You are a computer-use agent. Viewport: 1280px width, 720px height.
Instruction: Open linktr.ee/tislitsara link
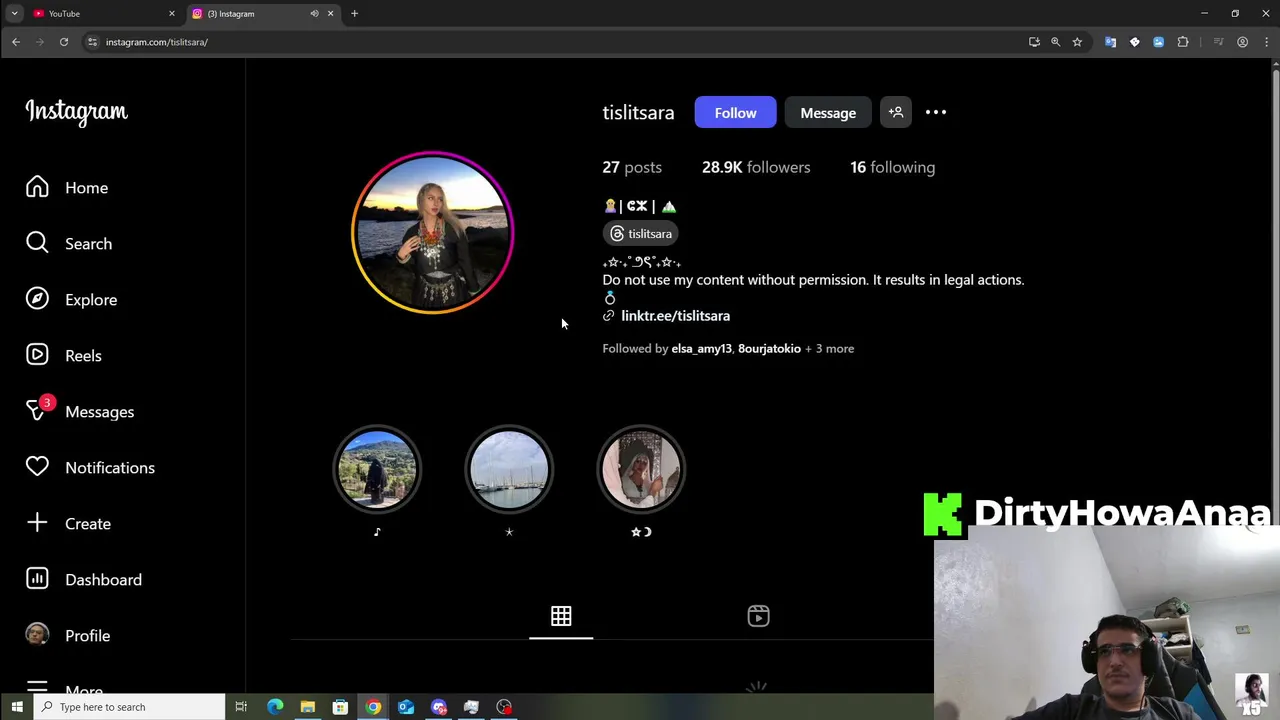coord(675,316)
